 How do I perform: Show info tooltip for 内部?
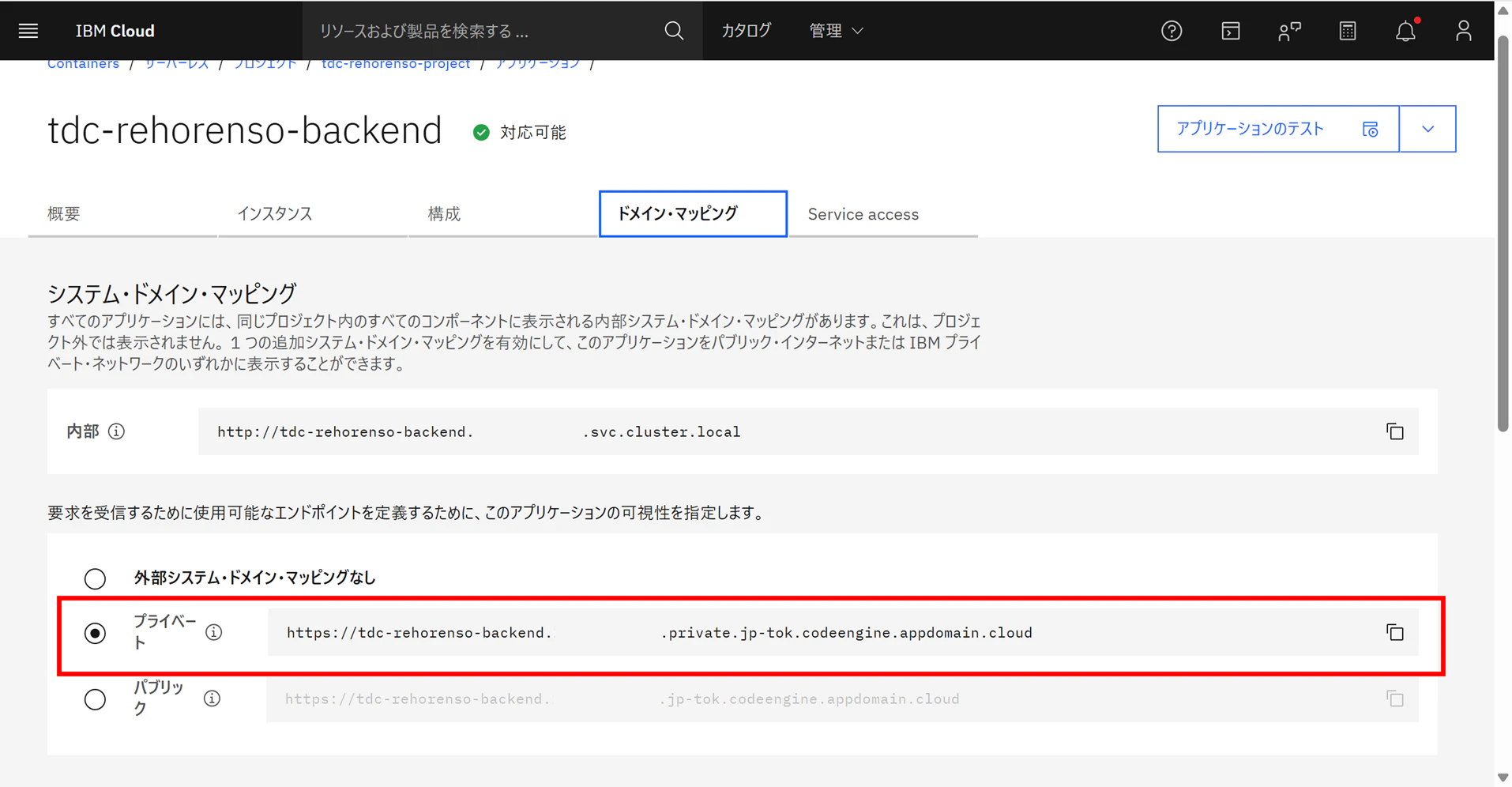(116, 431)
